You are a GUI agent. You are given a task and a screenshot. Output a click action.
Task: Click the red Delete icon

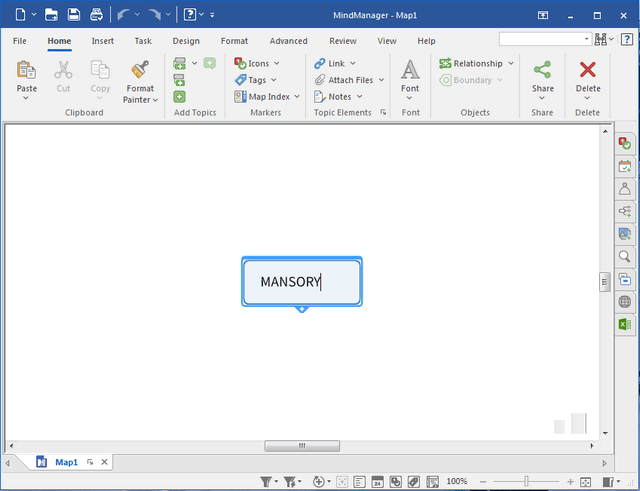coord(588,70)
